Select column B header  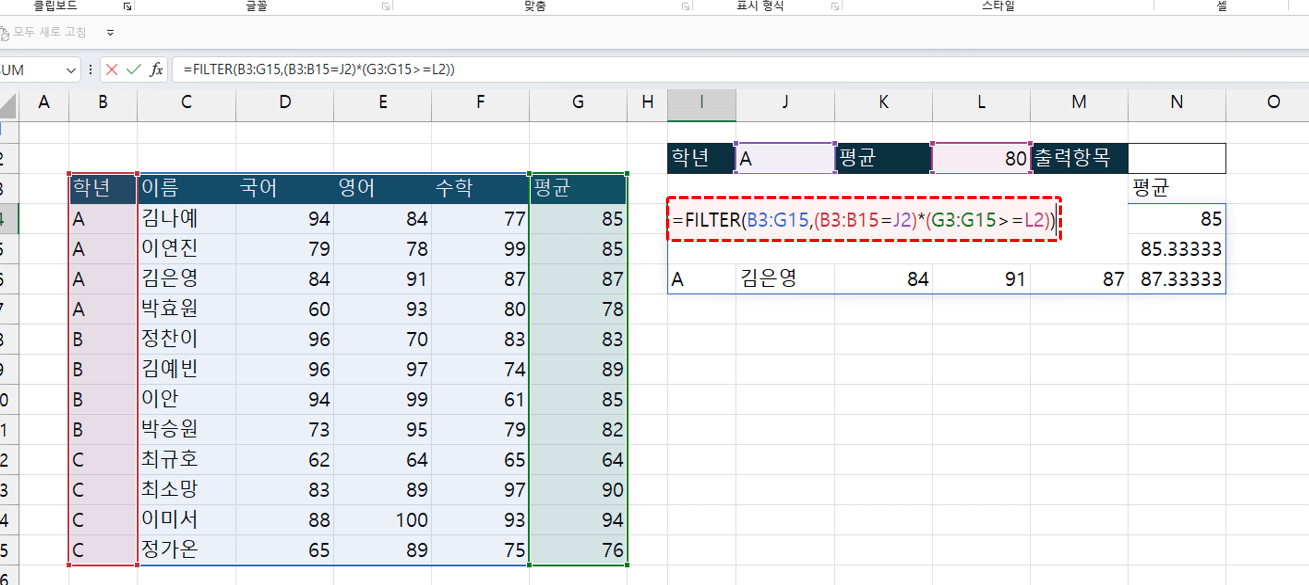(103, 101)
